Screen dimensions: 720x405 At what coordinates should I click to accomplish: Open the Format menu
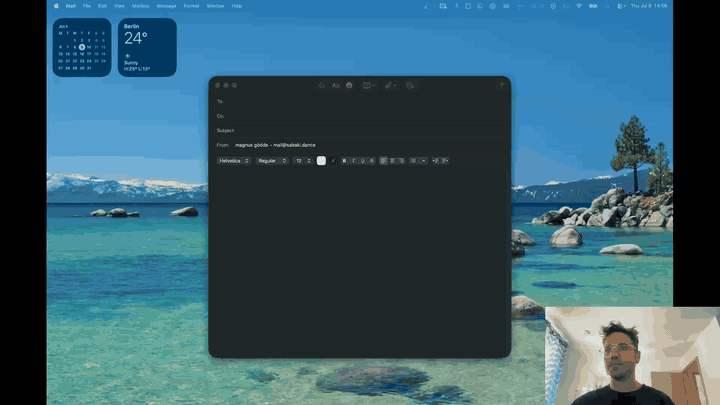coord(191,6)
